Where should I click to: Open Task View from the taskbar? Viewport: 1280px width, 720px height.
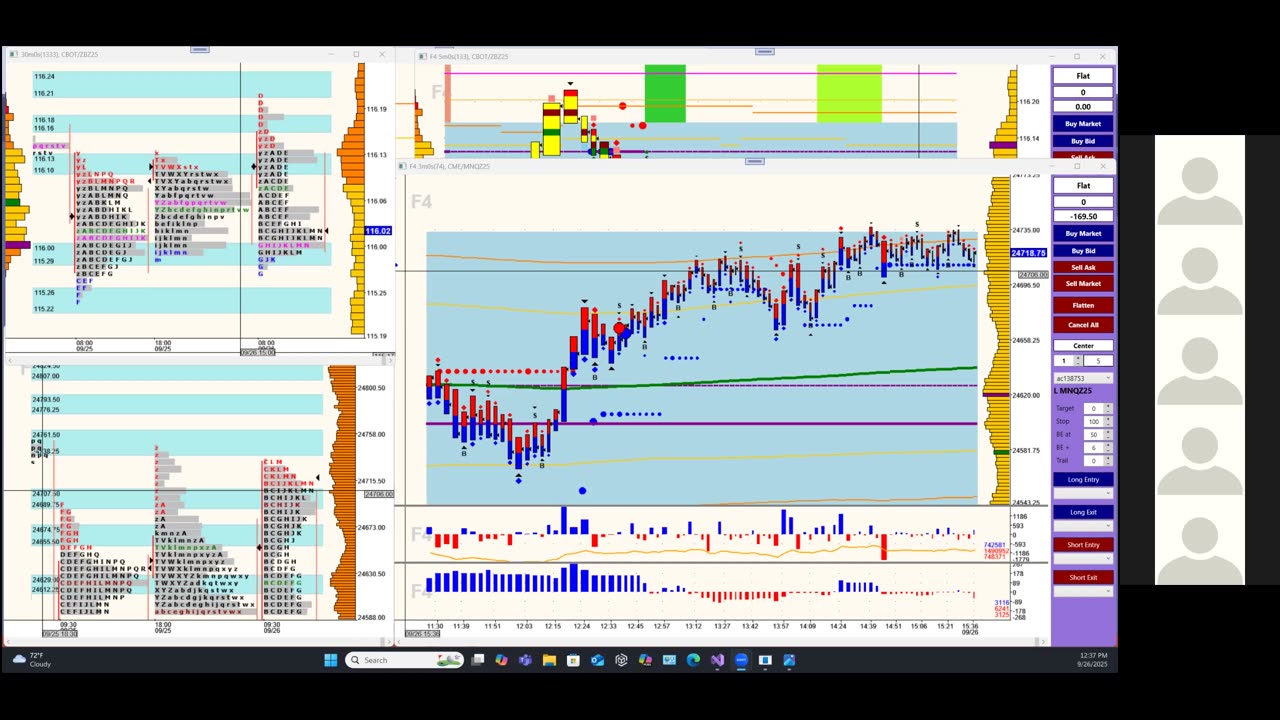tap(478, 660)
